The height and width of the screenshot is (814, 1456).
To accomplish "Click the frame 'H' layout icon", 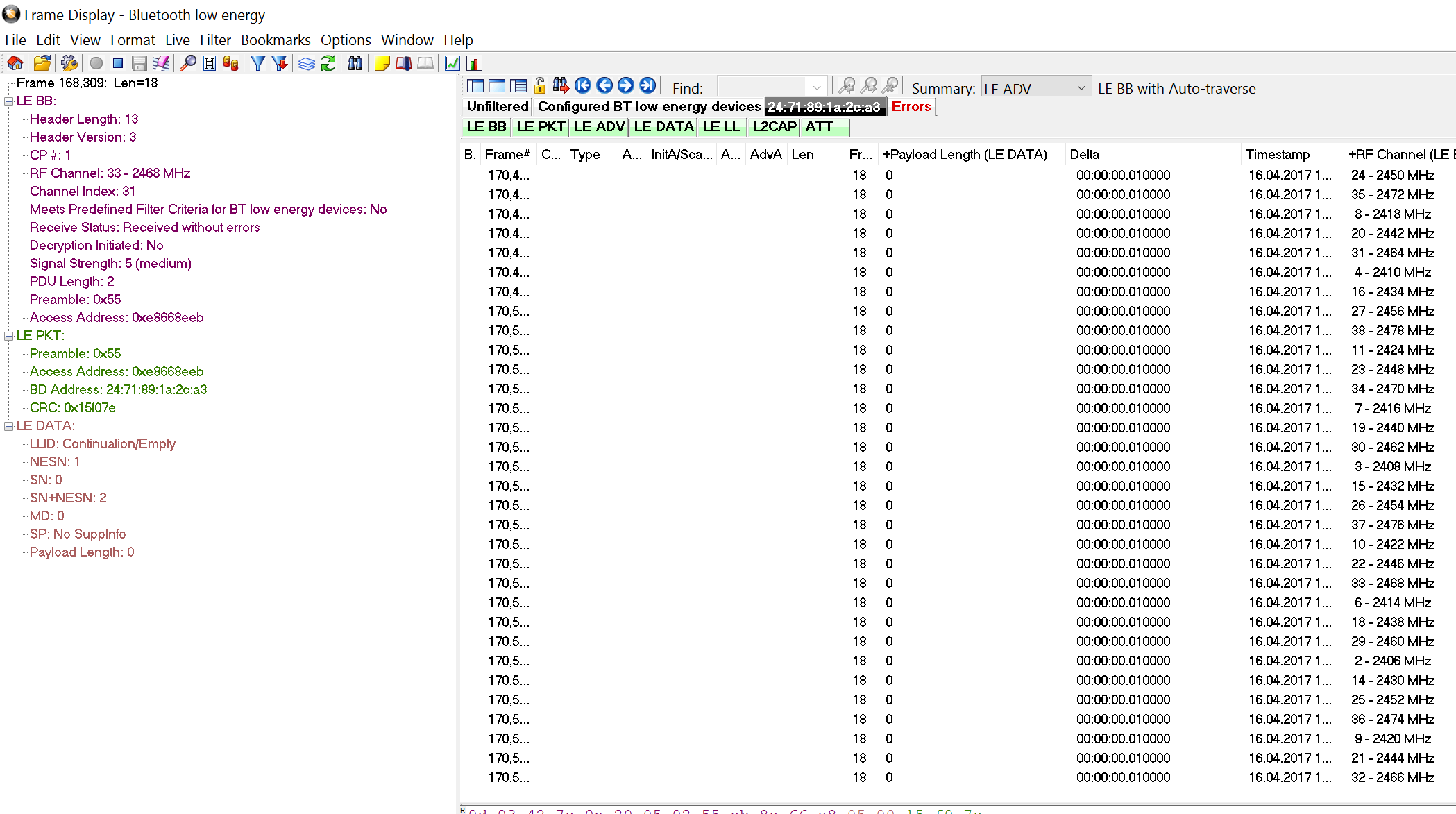I will tap(210, 64).
